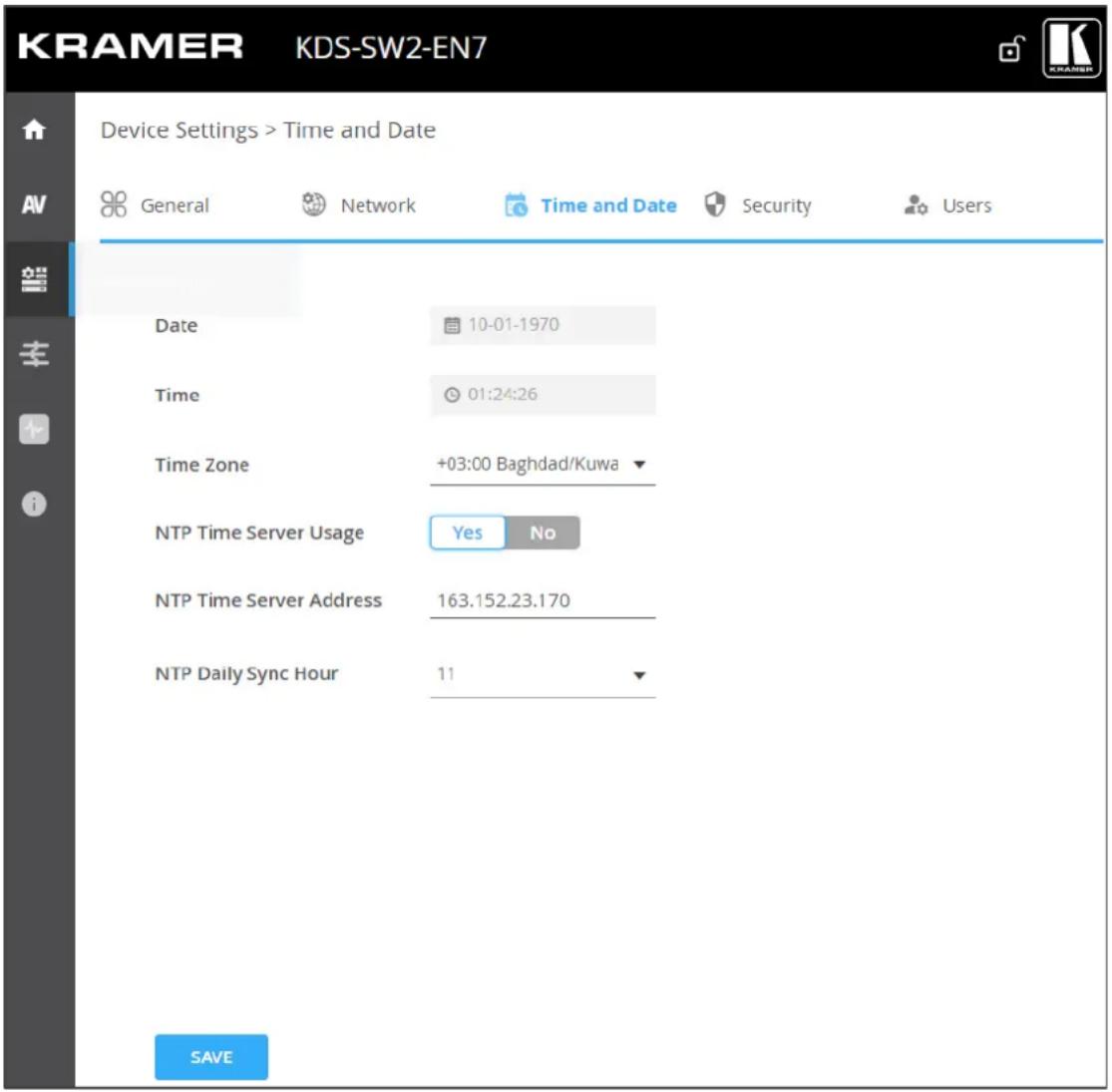The image size is (1112, 1092).
Task: Open the Time Zone dropdown arrow
Action: click(x=639, y=465)
